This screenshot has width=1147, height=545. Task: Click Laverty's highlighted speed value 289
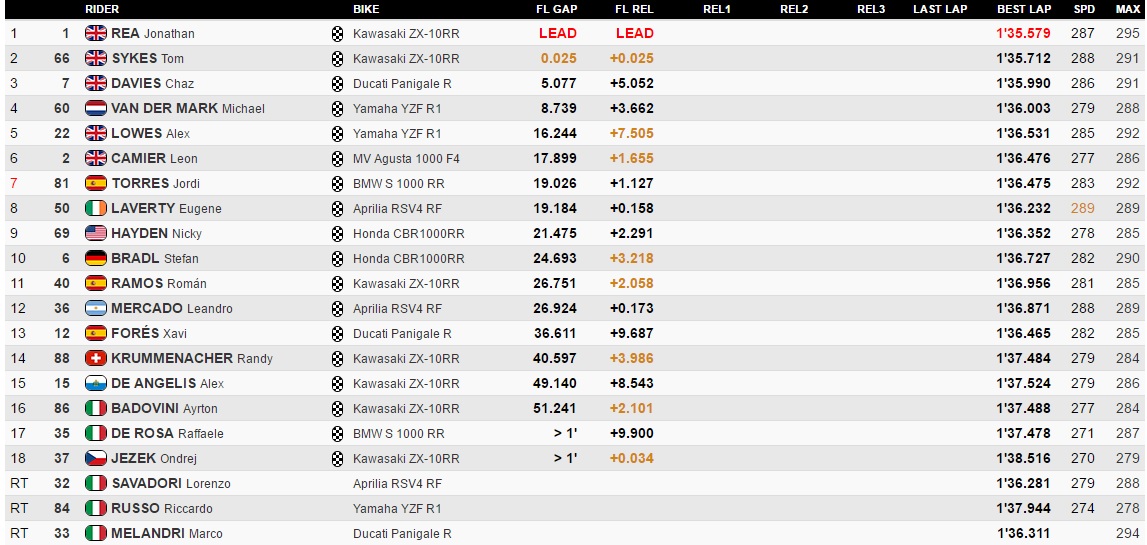1083,208
